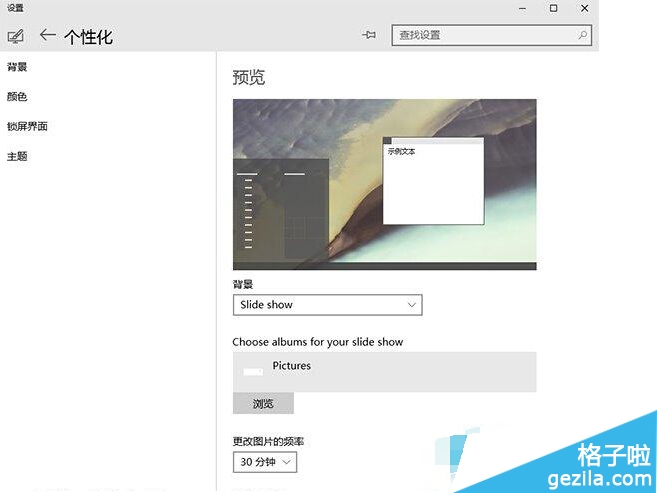Click the Pictures folder thumbnail icon
Image resolution: width=657 pixels, height=493 pixels.
pyautogui.click(x=253, y=372)
